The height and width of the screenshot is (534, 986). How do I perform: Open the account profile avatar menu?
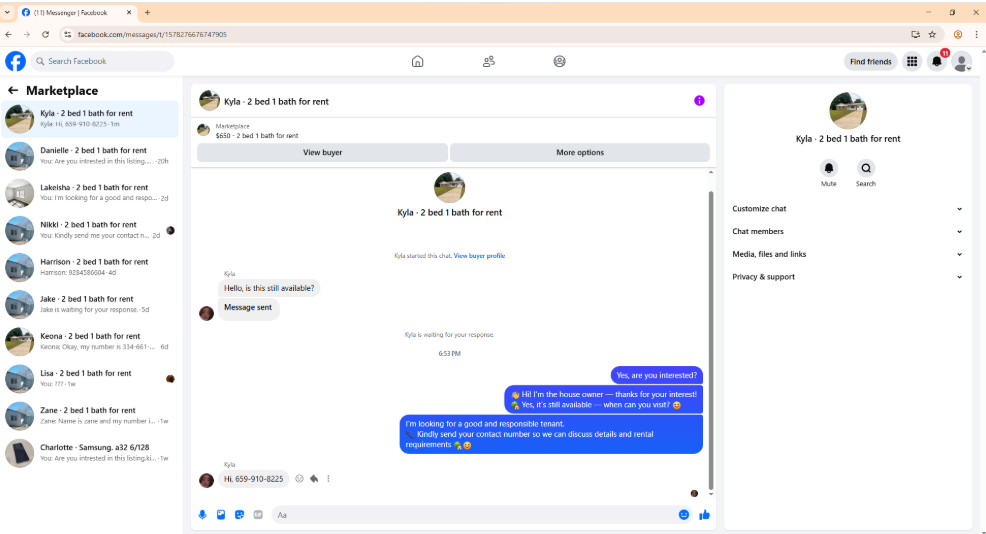[x=961, y=62]
